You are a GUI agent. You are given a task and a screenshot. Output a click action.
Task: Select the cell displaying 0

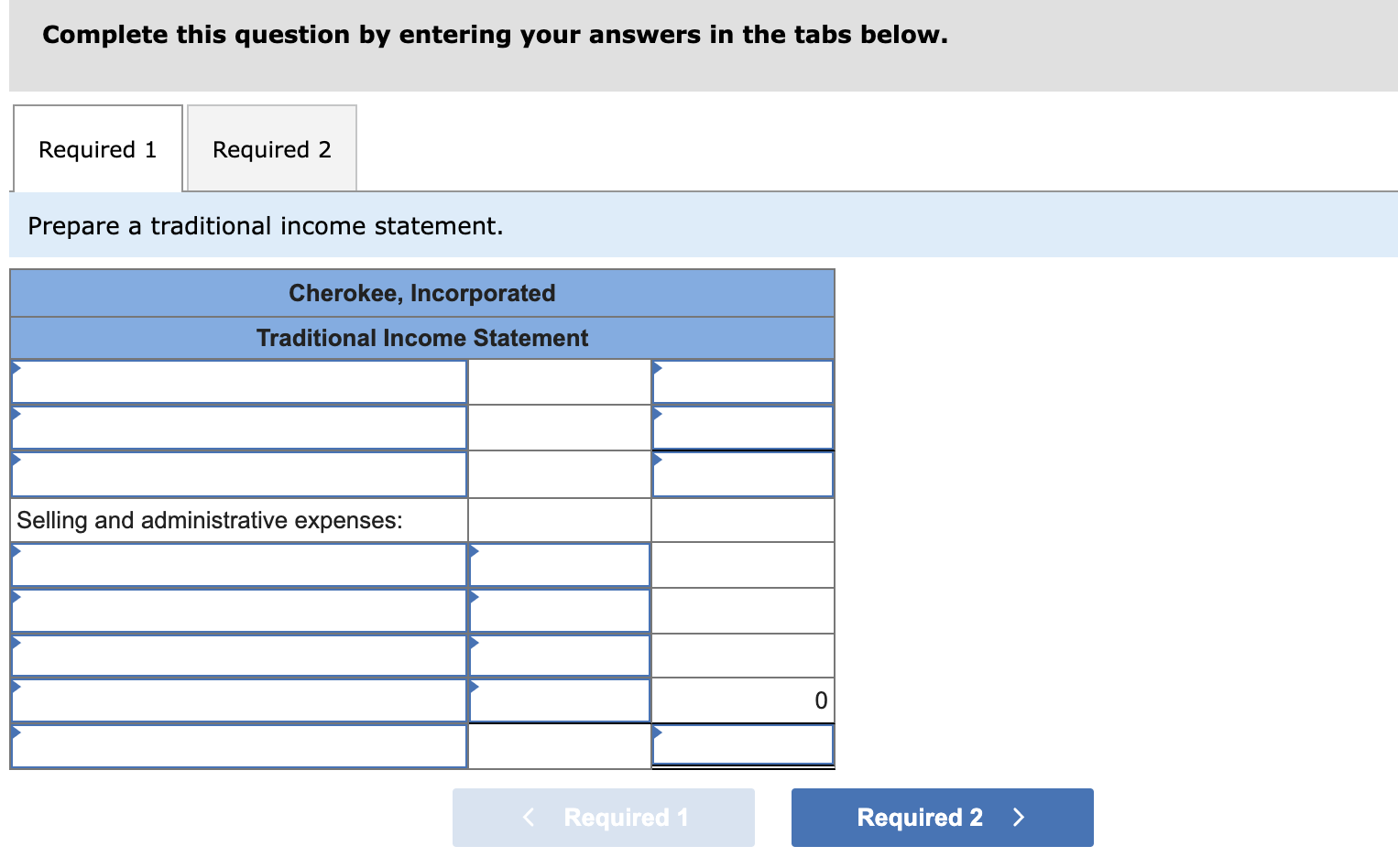(x=742, y=700)
